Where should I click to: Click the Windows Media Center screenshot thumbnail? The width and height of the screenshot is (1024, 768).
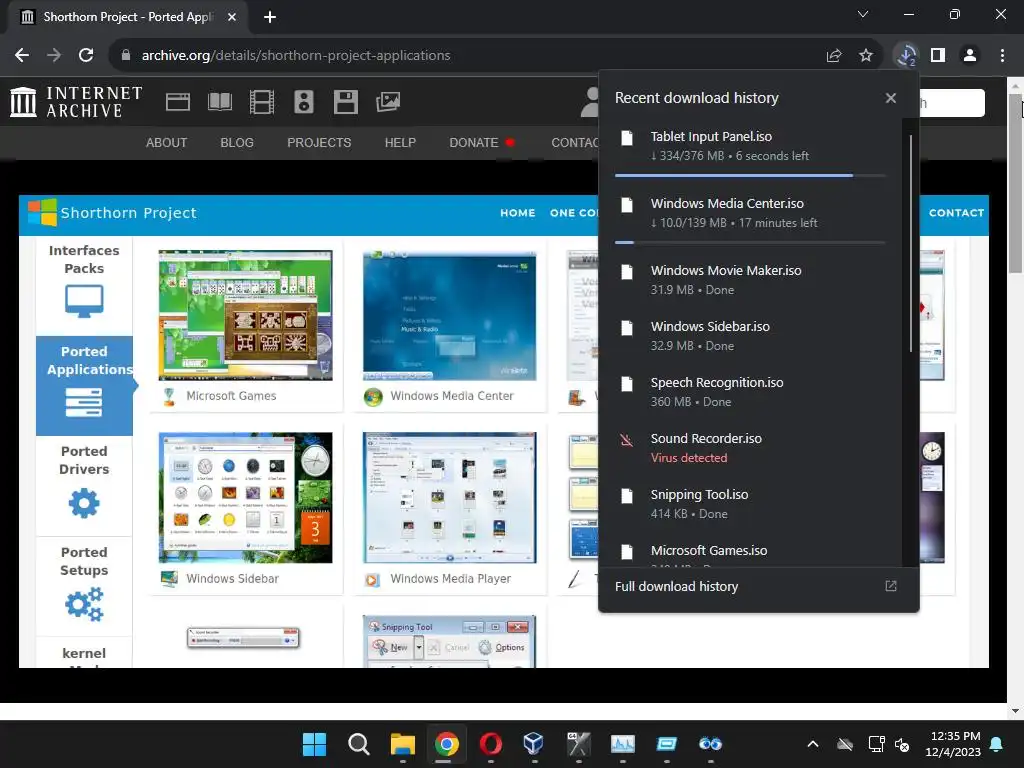click(x=449, y=315)
